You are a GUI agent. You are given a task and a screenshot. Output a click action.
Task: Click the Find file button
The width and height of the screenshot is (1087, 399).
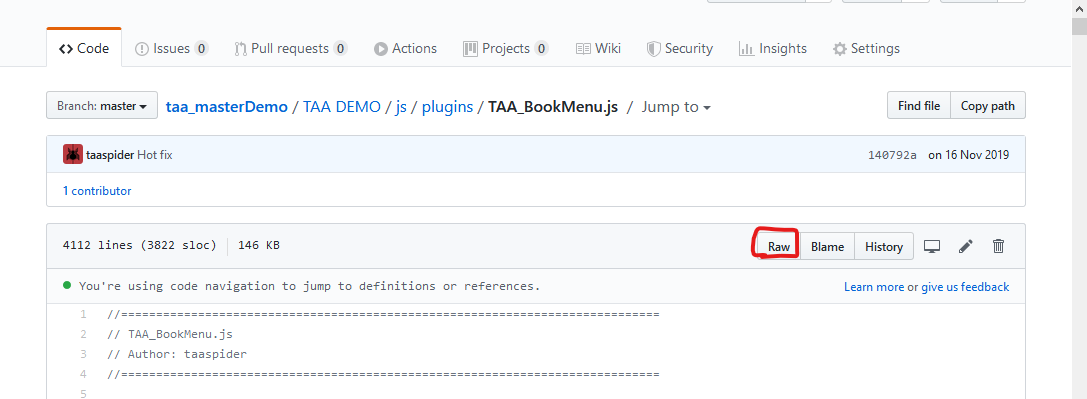919,106
